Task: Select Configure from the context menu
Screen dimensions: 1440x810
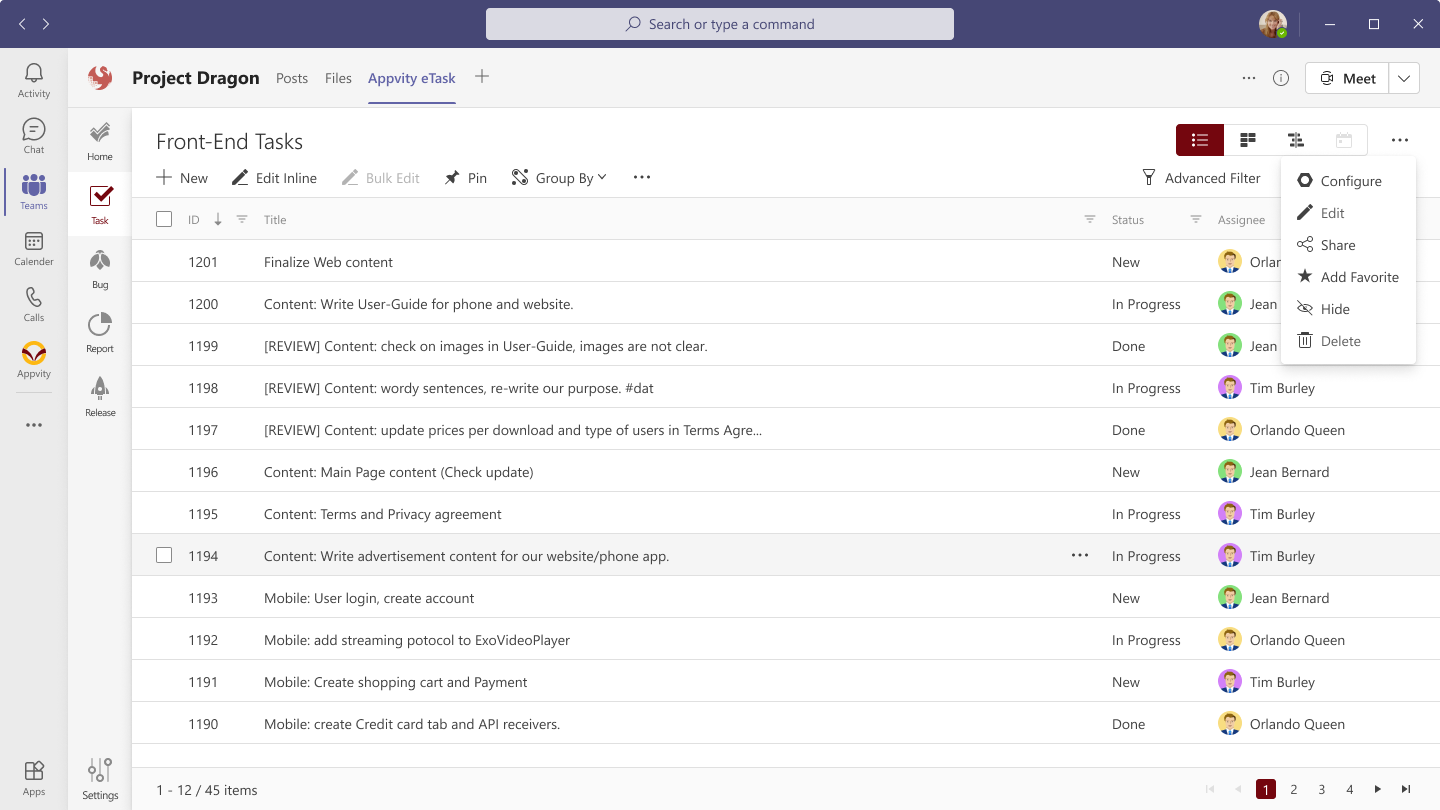Action: coord(1350,181)
